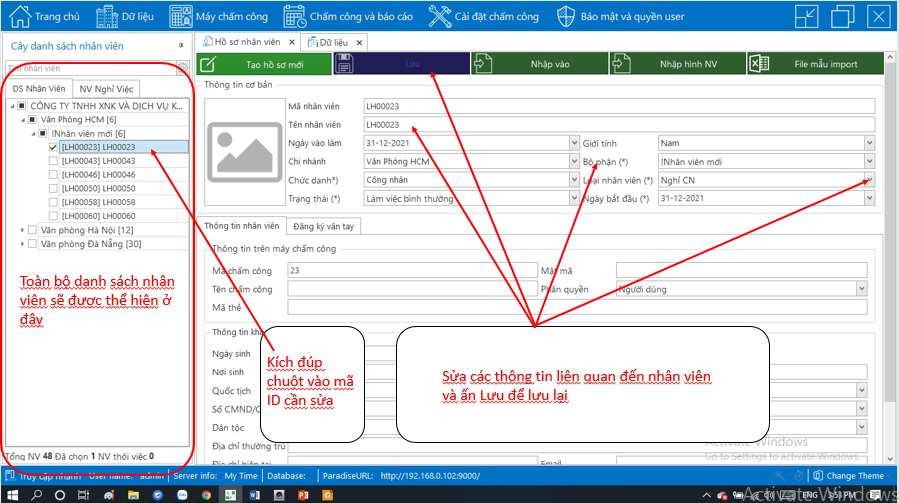Open the Bộ phận dropdown arrow
This screenshot has width=899, height=503.
(x=869, y=162)
